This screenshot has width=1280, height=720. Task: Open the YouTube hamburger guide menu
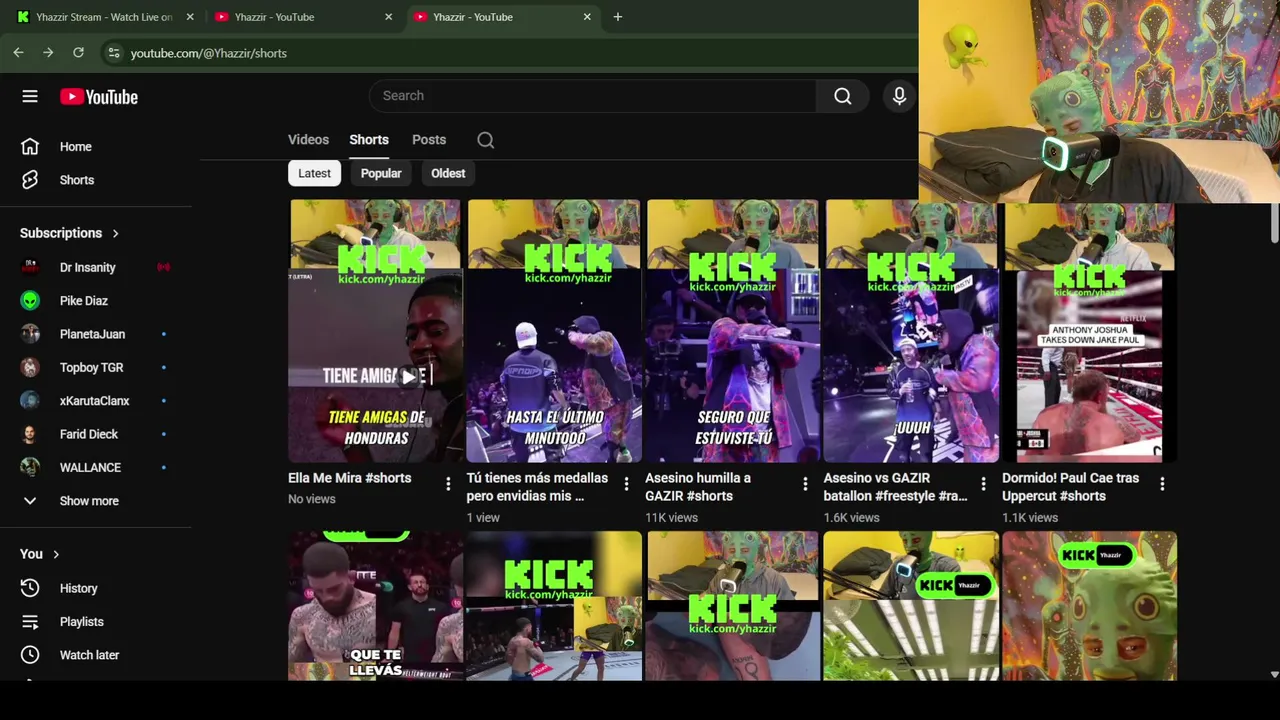[x=30, y=96]
